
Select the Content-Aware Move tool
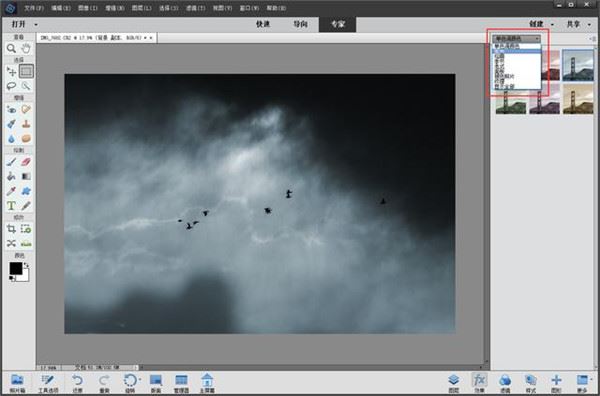[11, 244]
